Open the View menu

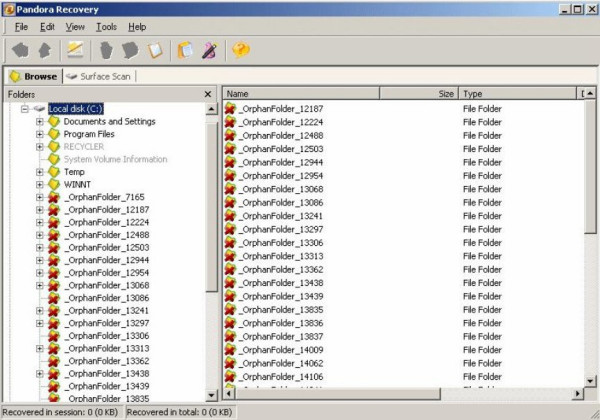point(75,27)
